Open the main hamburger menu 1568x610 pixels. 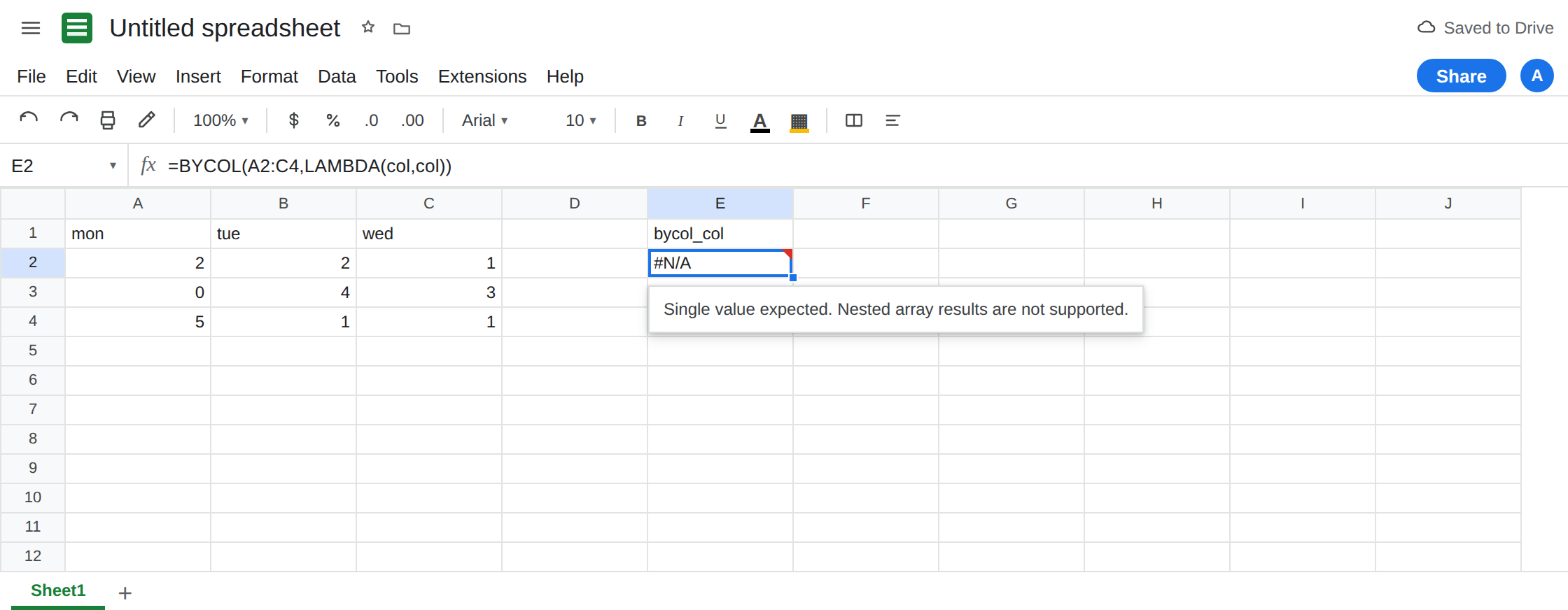point(31,28)
